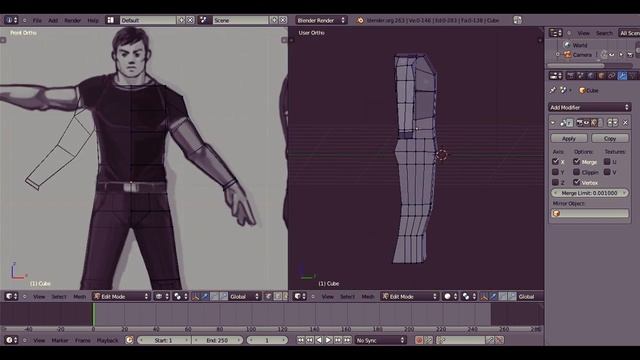Open the Object constraints tab
This screenshot has width=640, height=360.
pos(611,76)
